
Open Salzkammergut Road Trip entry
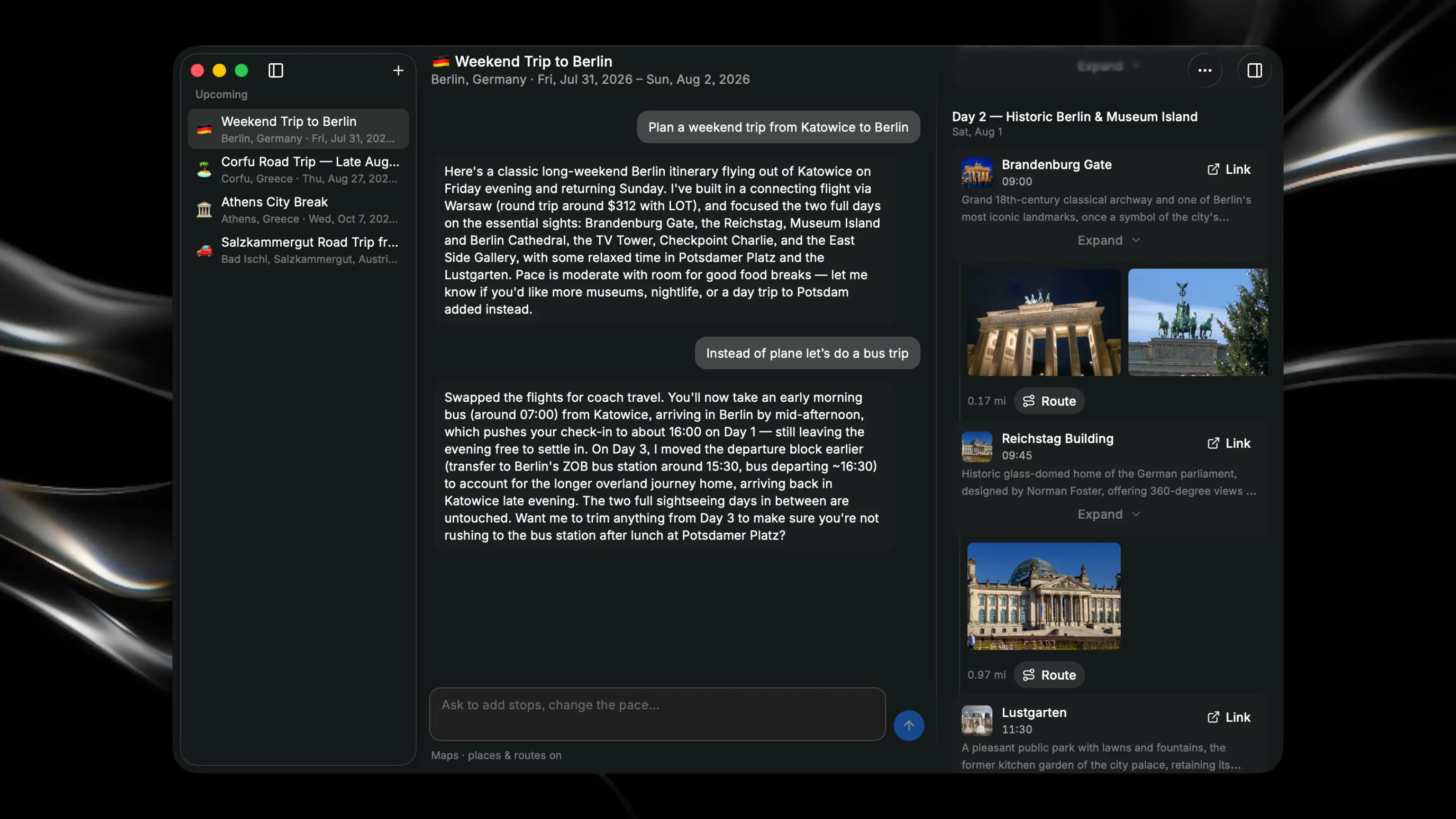click(298, 250)
